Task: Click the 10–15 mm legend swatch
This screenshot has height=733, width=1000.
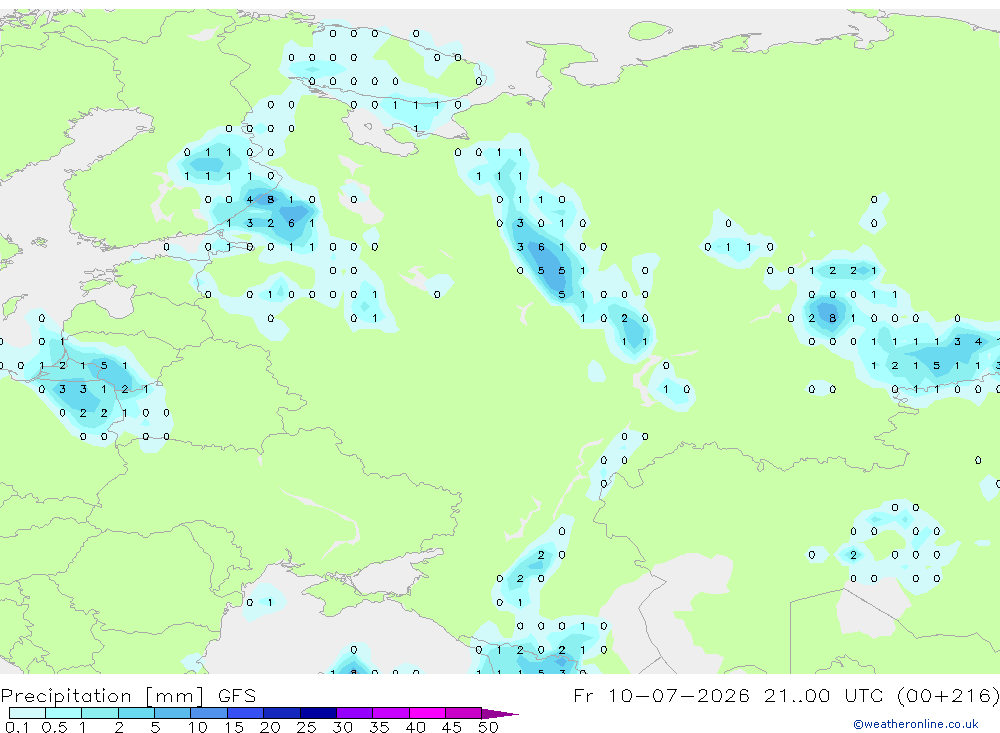Action: pos(209,713)
